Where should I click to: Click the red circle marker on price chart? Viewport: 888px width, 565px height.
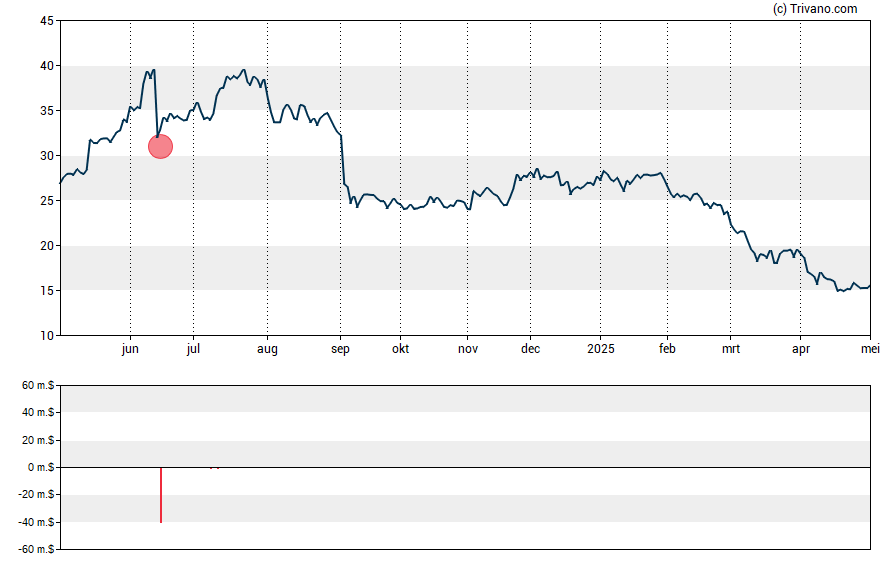tap(160, 147)
